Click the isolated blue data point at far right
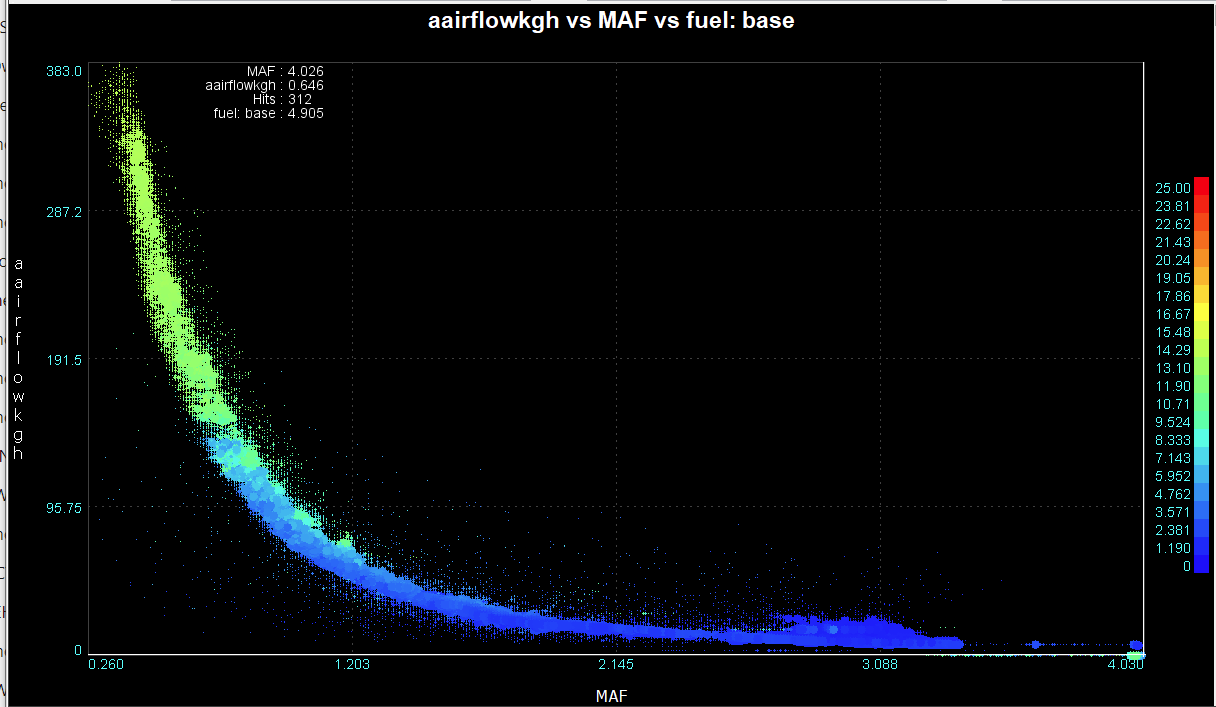 pos(1136,646)
